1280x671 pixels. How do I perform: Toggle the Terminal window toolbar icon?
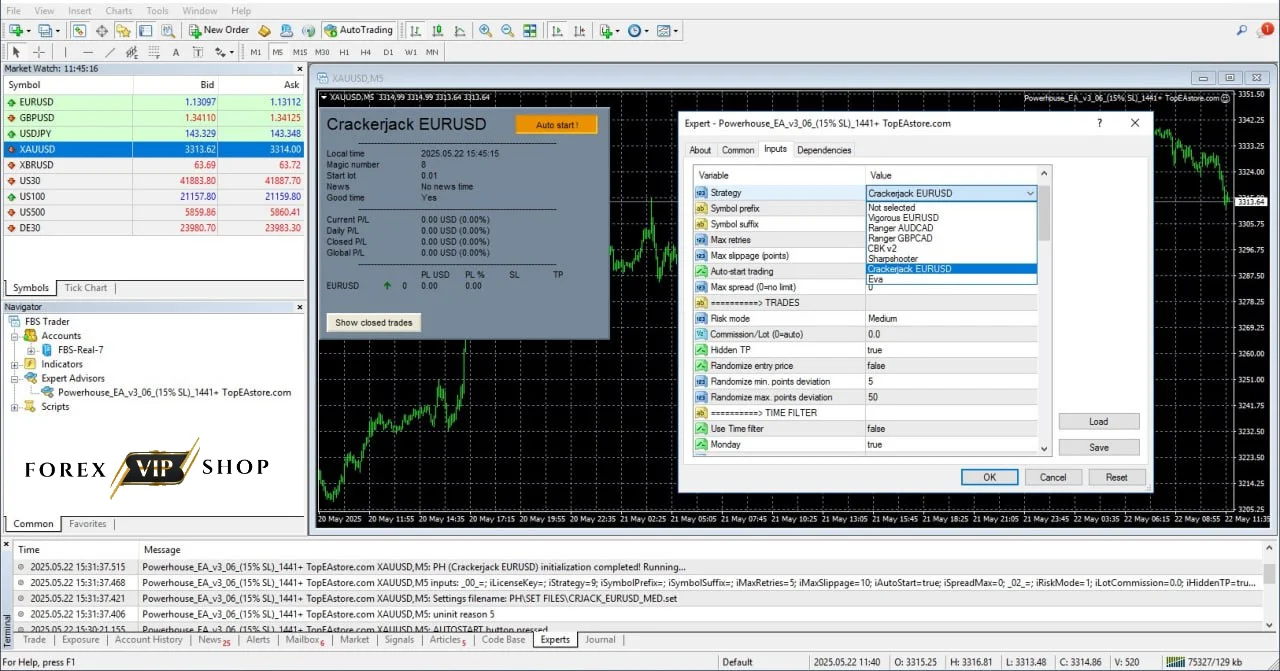pos(146,31)
